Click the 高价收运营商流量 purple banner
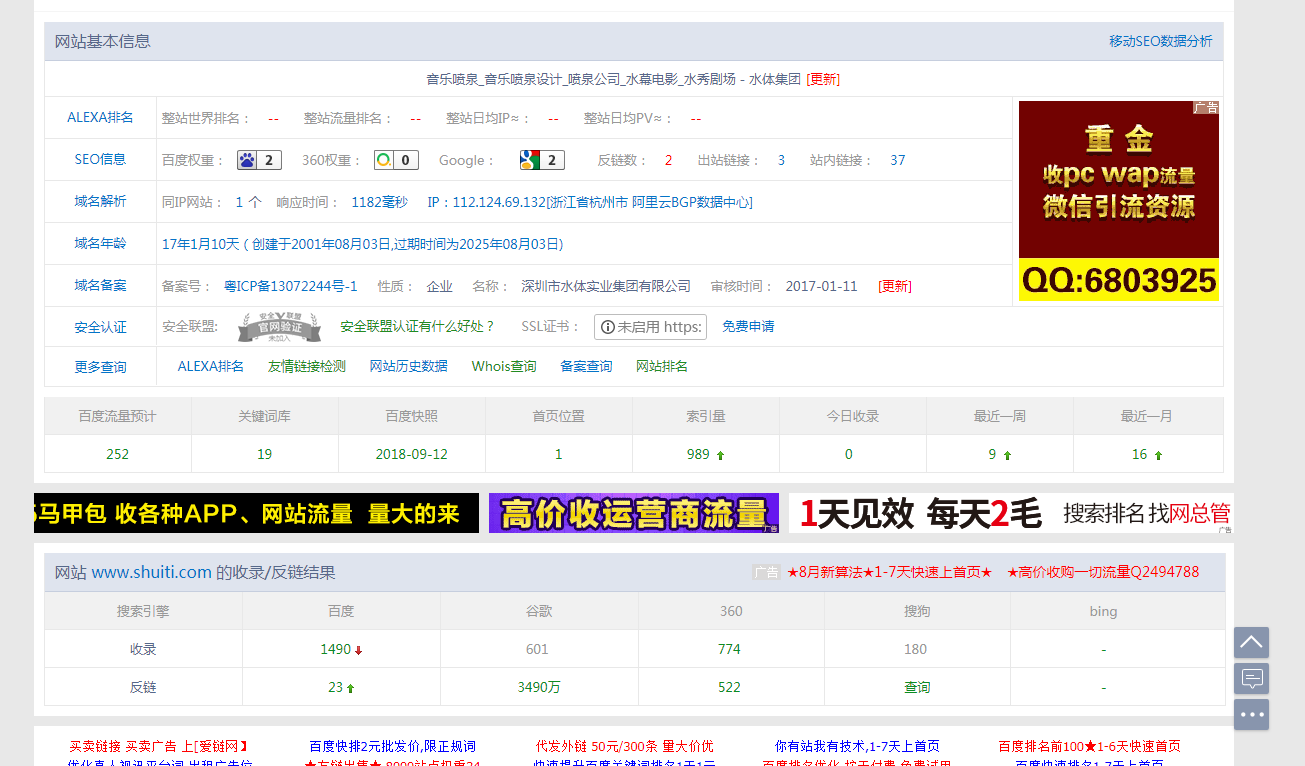The image size is (1305, 766). [633, 513]
